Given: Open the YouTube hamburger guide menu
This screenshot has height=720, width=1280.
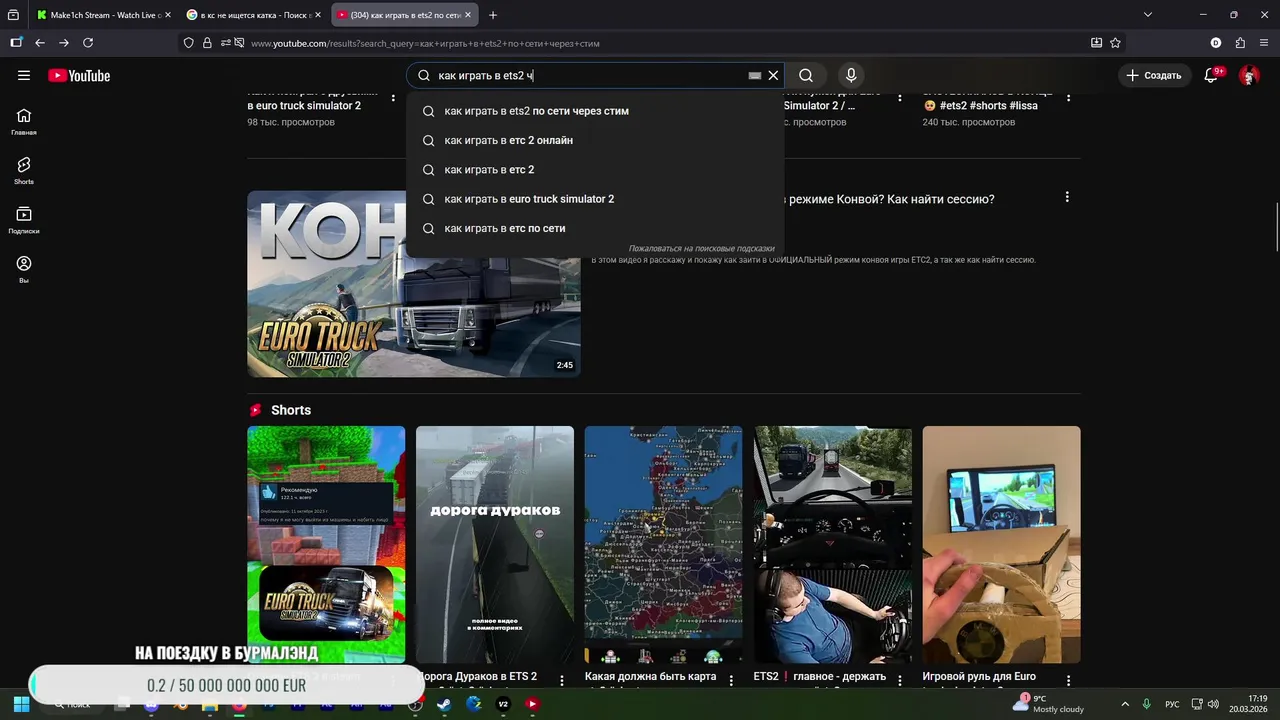Looking at the screenshot, I should [24, 75].
